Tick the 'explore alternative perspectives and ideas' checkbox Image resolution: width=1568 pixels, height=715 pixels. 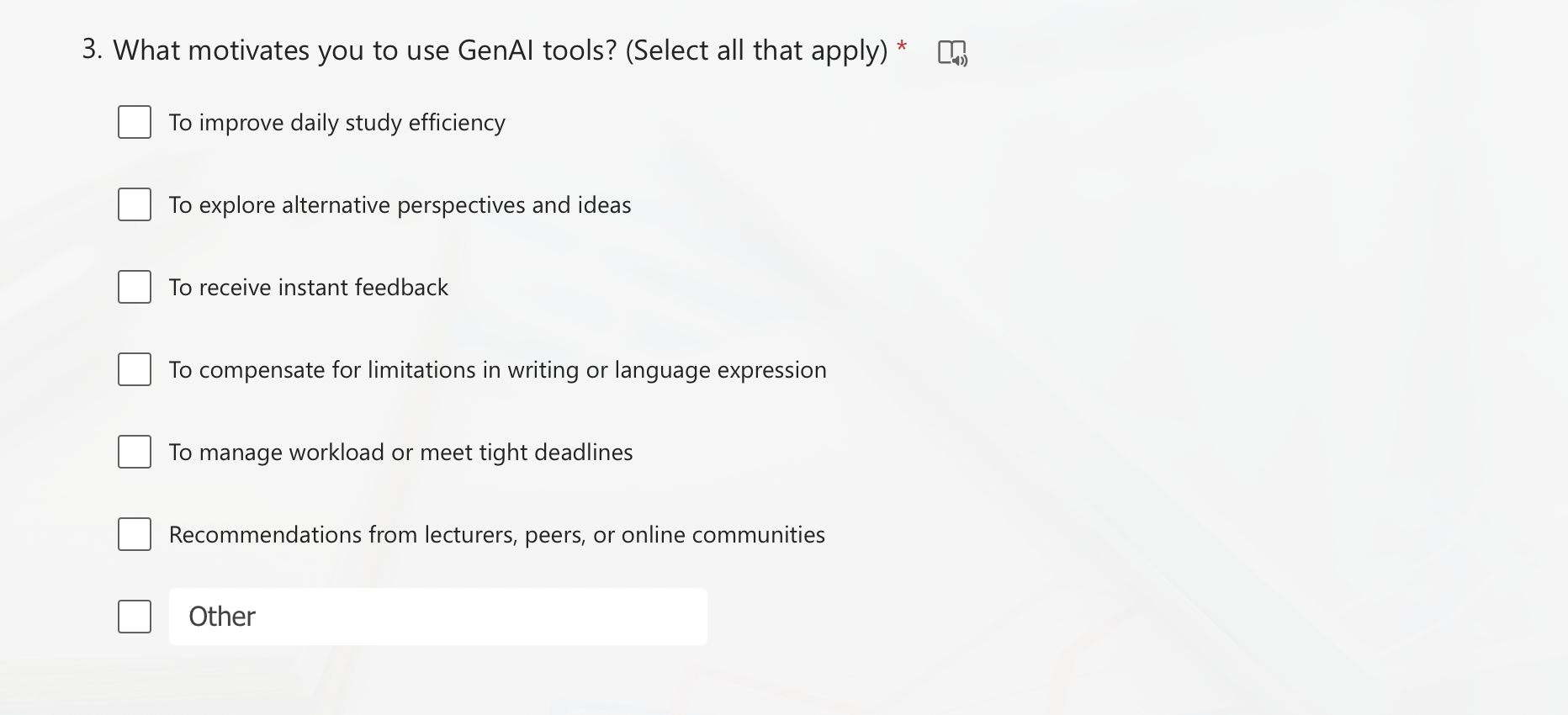(x=135, y=205)
